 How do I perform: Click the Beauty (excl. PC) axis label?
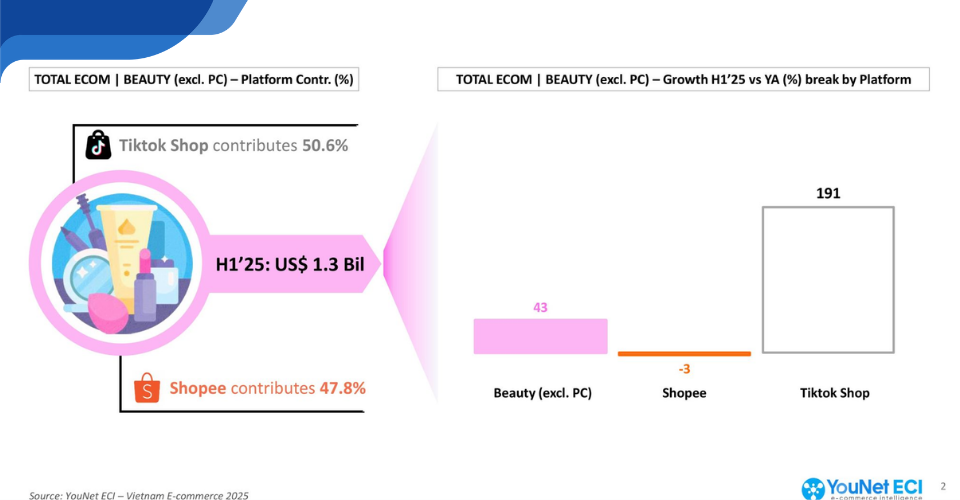point(543,393)
